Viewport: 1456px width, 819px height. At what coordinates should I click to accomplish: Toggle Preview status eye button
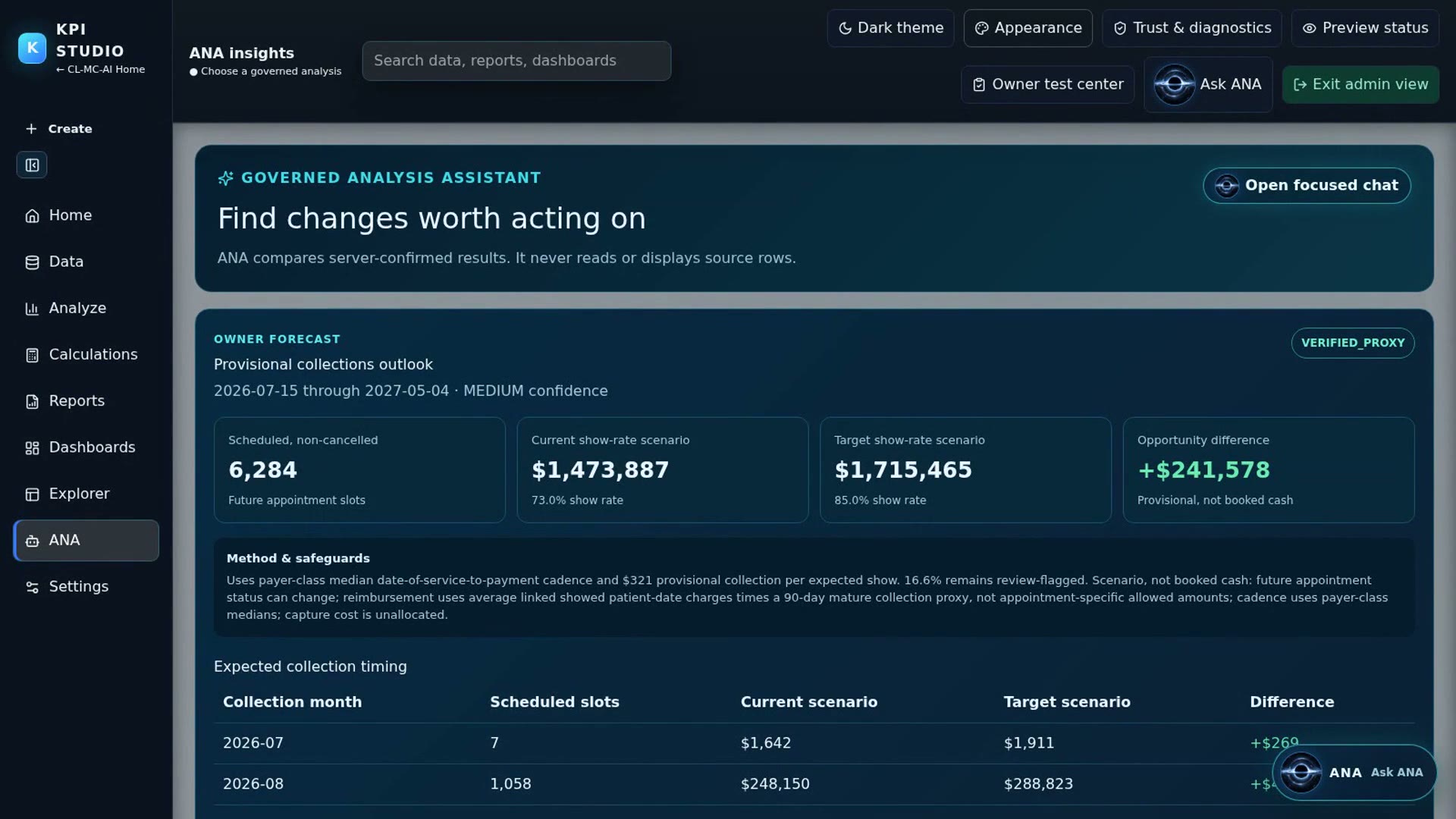(1365, 28)
